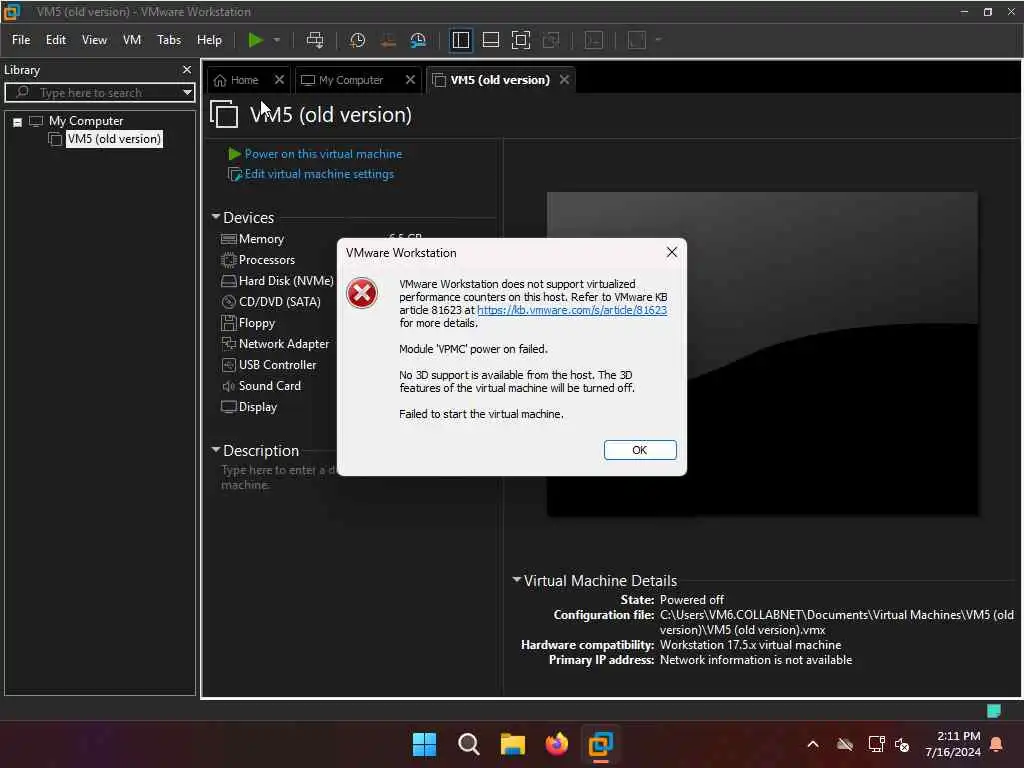Open the VM menu
This screenshot has height=768, width=1024.
point(132,40)
